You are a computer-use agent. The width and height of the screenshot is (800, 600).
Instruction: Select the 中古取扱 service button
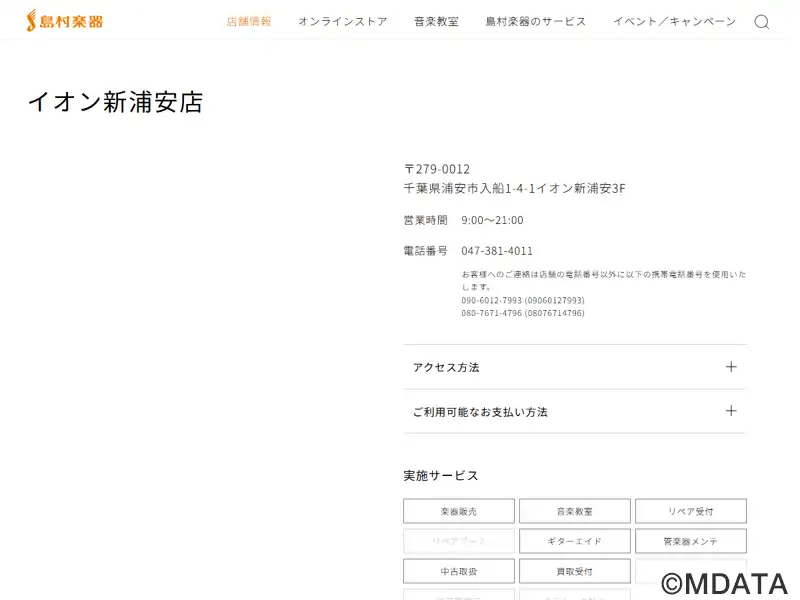click(x=459, y=571)
